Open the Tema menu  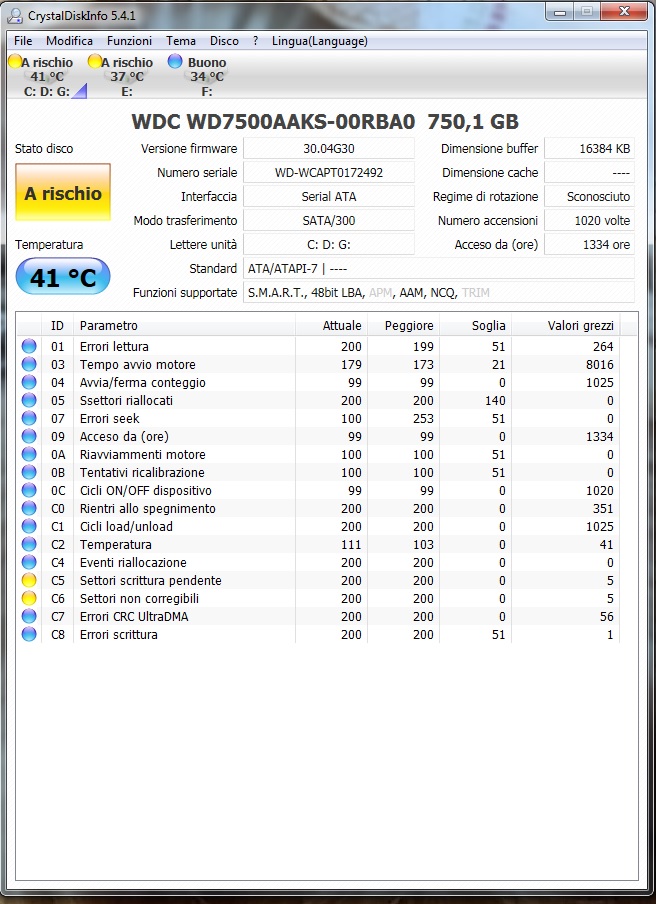pos(181,41)
